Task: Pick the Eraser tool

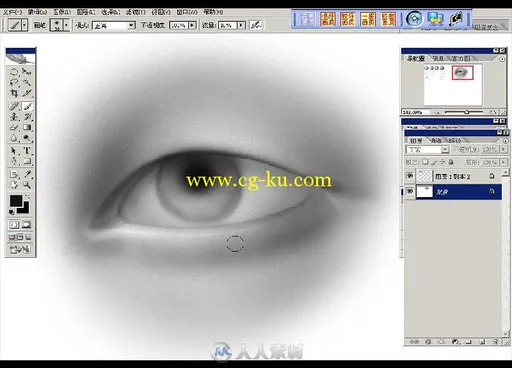Action: pyautogui.click(x=14, y=127)
